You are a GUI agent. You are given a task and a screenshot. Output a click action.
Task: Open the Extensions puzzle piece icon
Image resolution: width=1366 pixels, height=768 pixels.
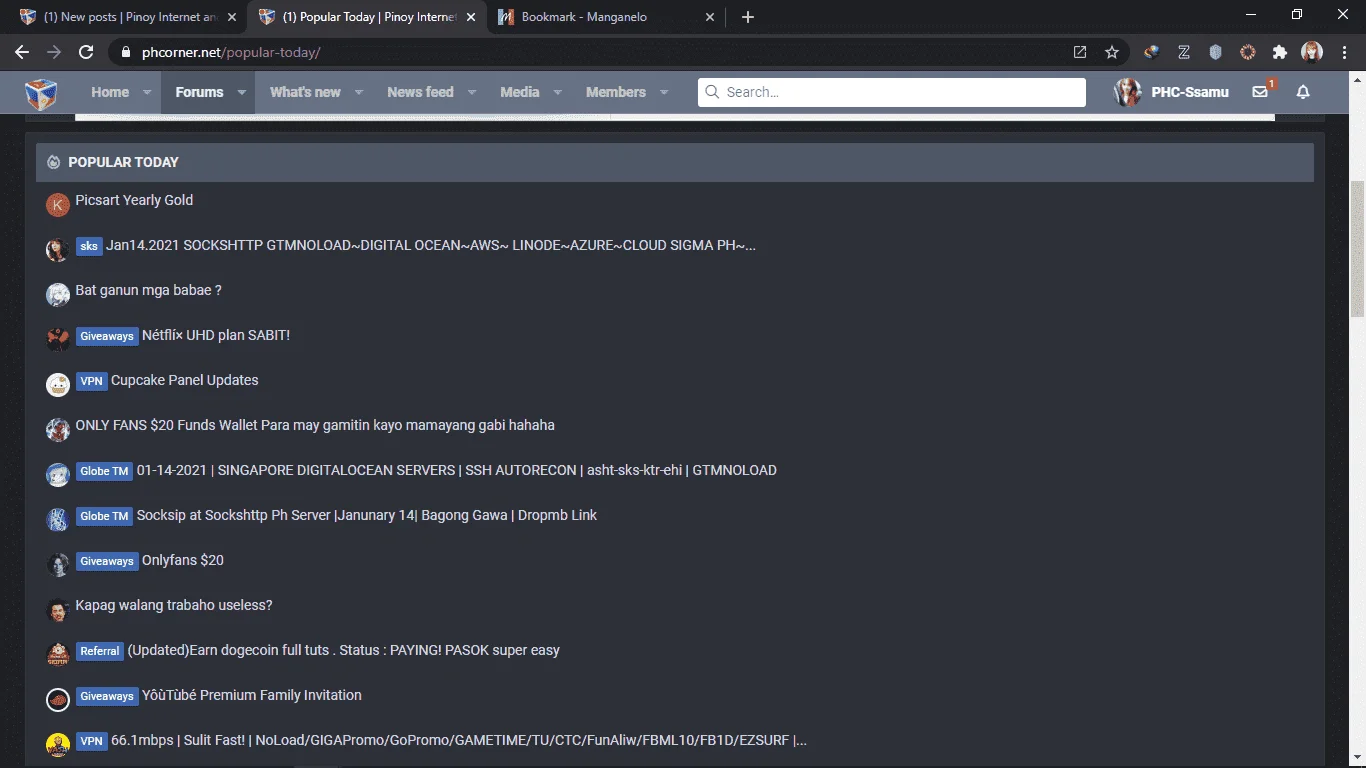click(x=1279, y=52)
